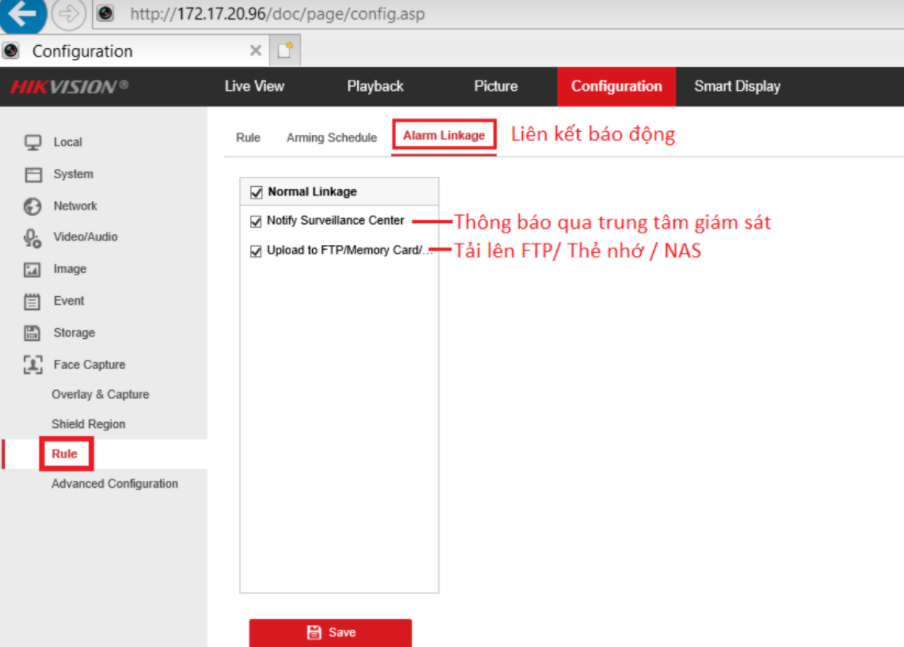904x647 pixels.
Task: Expand Advanced Configuration in the sidebar
Action: (x=115, y=483)
